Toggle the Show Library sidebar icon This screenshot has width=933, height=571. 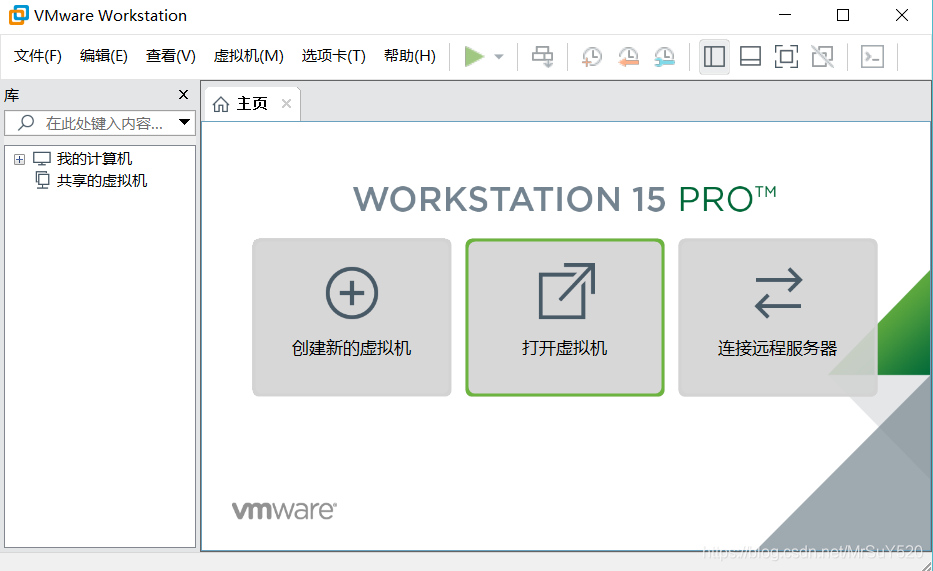click(714, 57)
